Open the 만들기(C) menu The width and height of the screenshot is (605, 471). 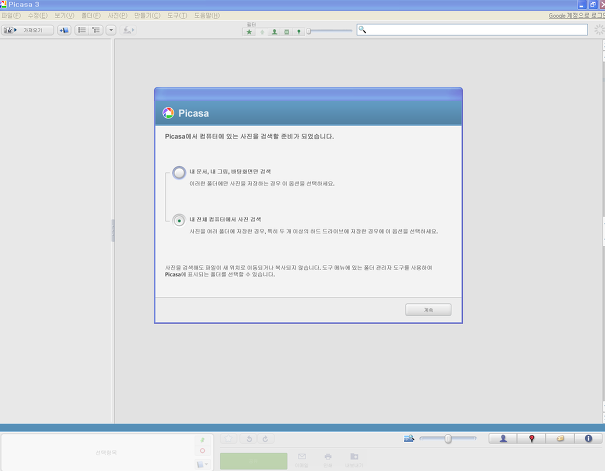point(147,15)
